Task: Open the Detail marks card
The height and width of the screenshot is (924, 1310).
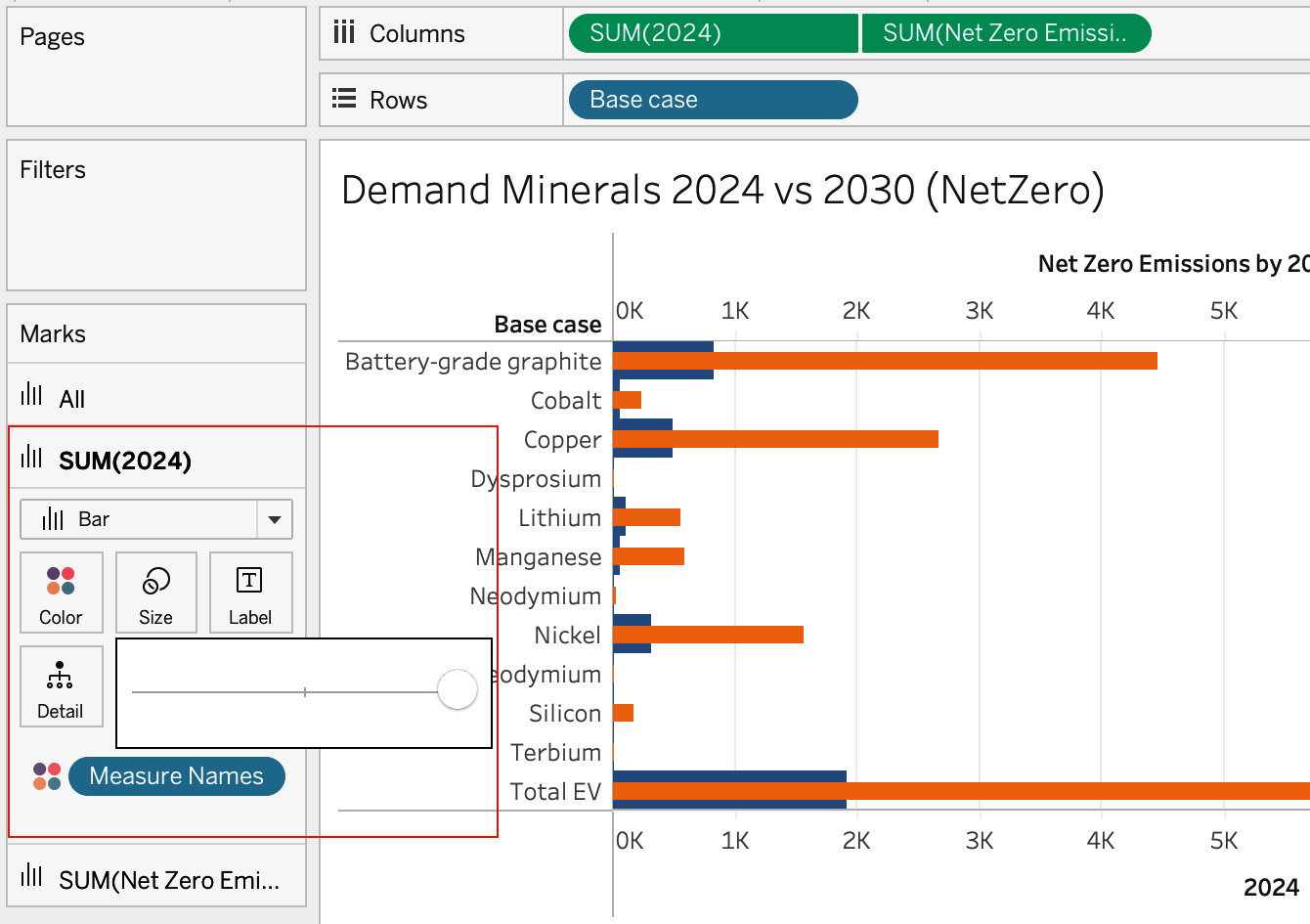Action: (62, 686)
